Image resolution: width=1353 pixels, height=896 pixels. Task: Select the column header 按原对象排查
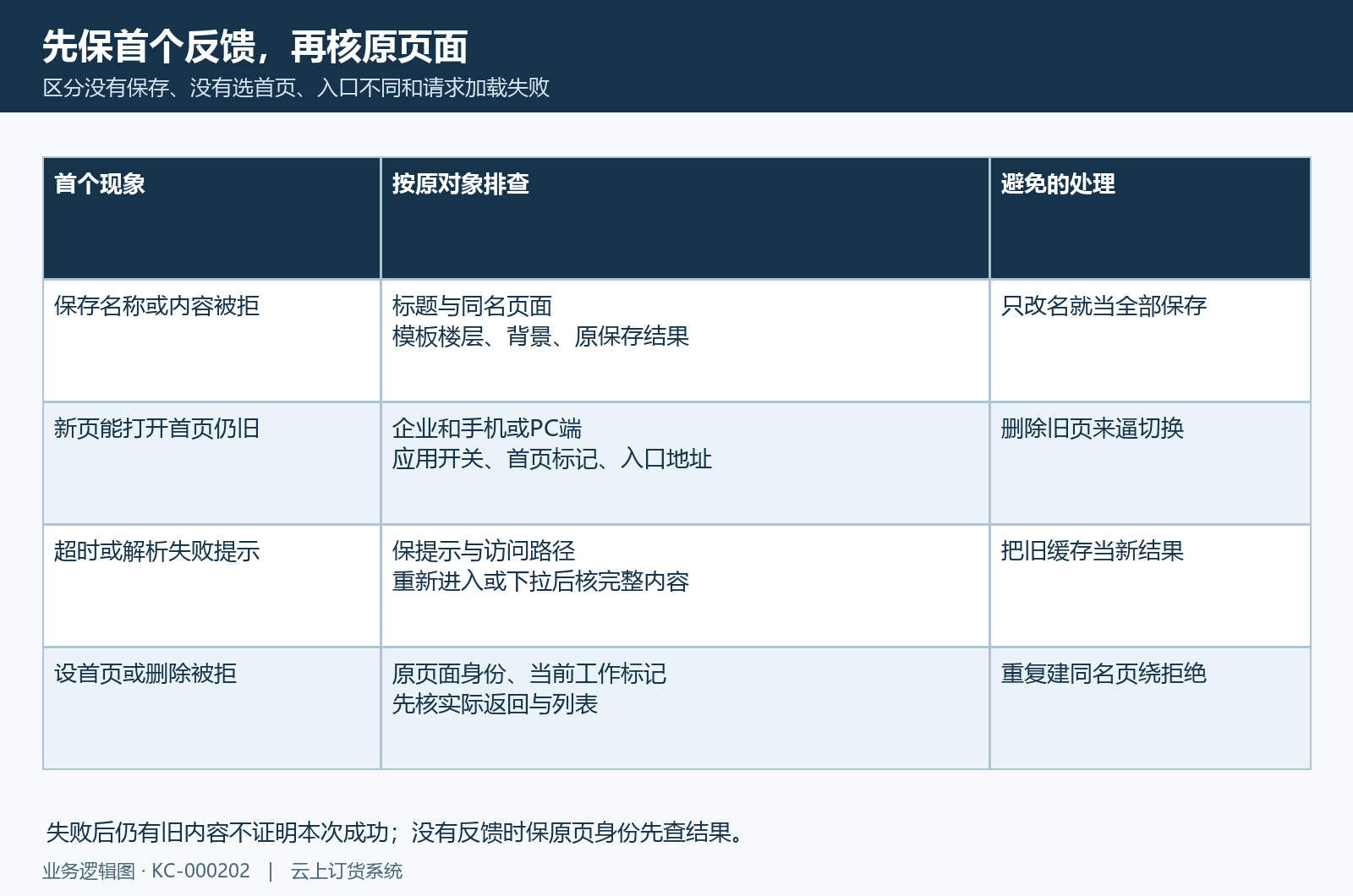click(685, 218)
